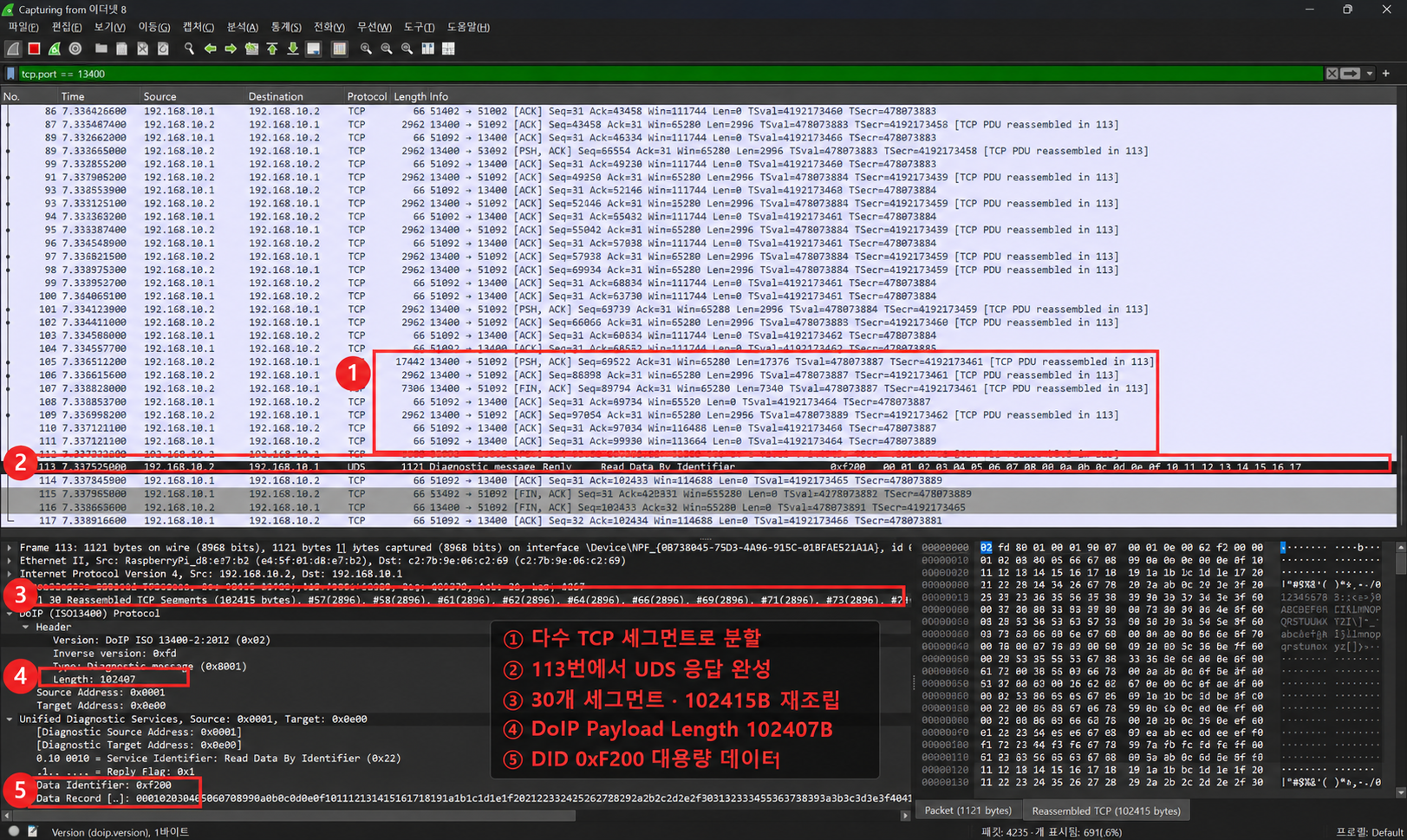Viewport: 1407px width, 840px height.
Task: Expand the Ethernet II detail row
Action: tap(10, 561)
